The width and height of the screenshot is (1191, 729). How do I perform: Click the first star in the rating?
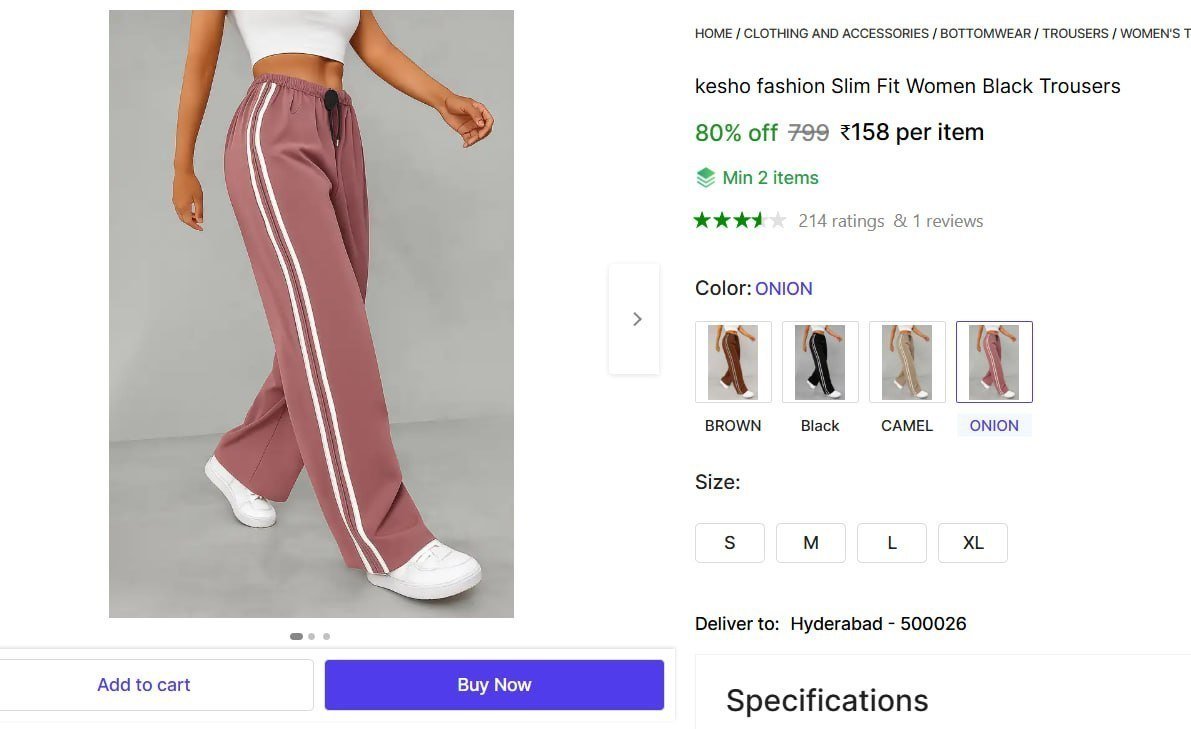[700, 220]
